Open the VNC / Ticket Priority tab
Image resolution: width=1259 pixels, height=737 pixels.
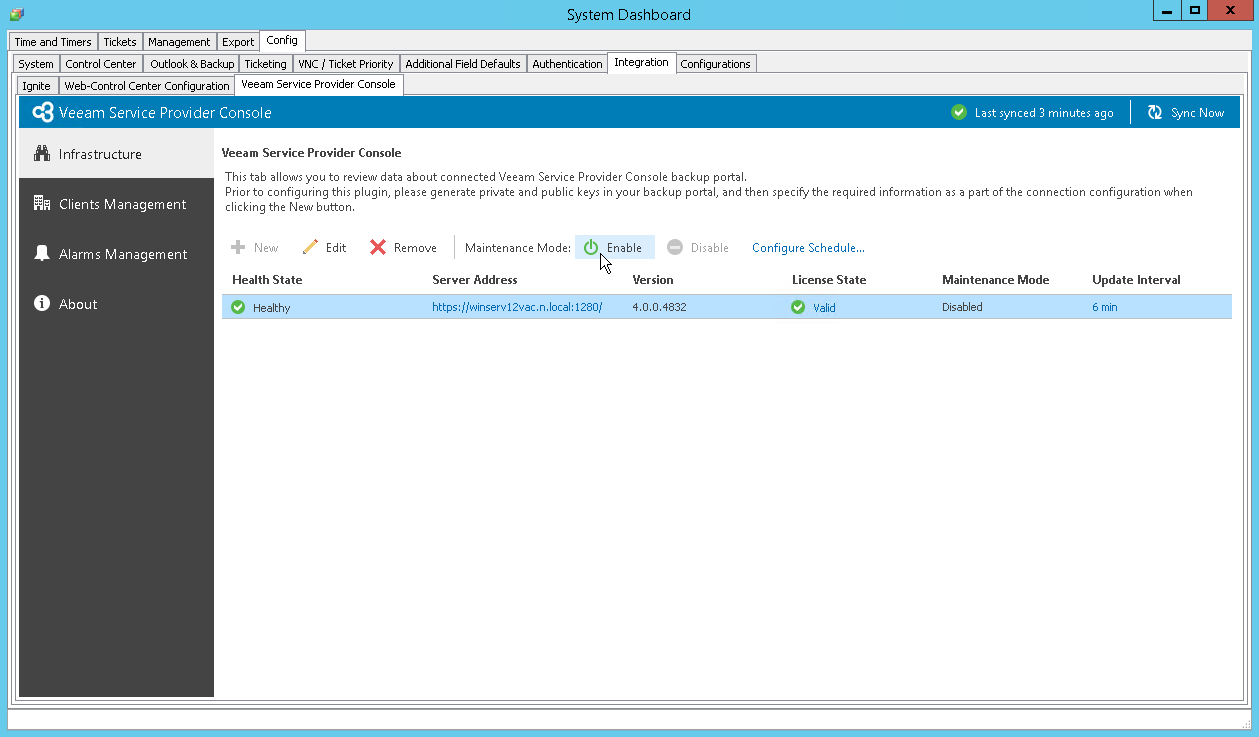[346, 64]
